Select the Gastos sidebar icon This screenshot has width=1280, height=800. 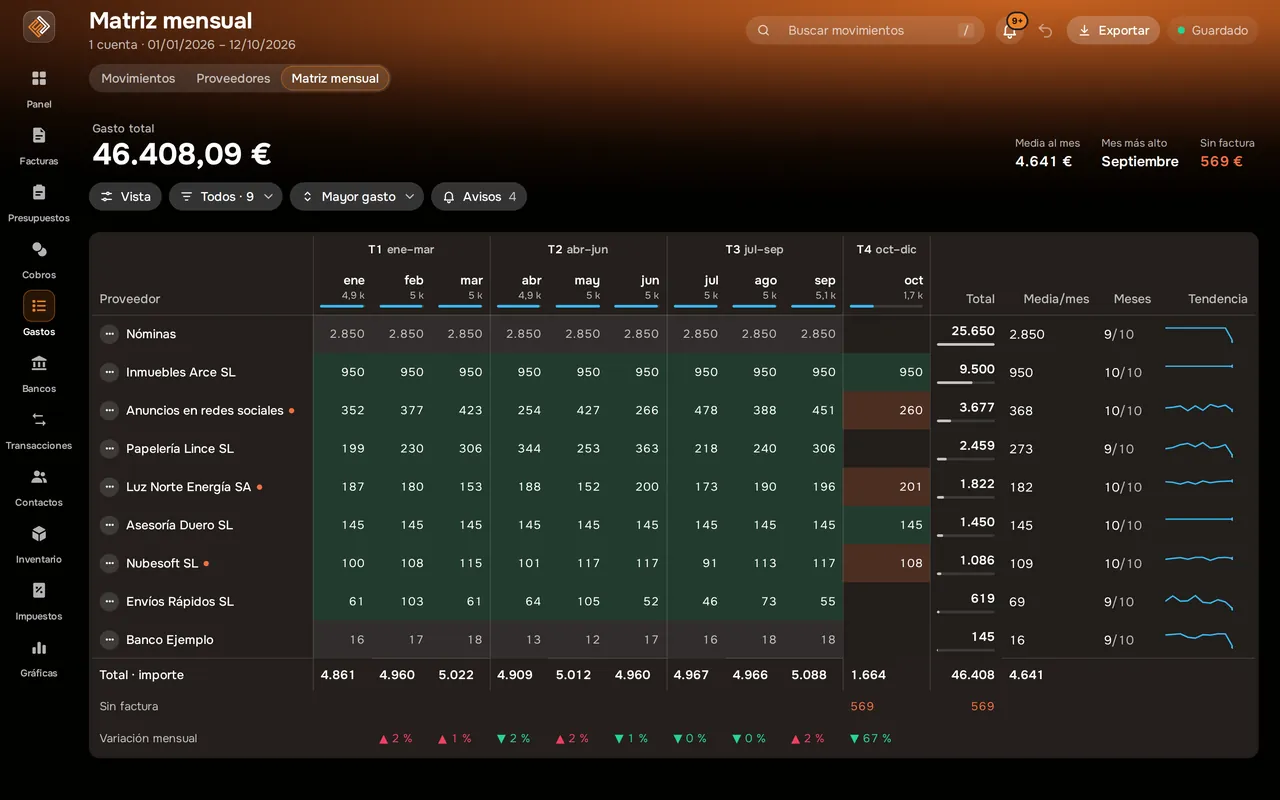[39, 307]
